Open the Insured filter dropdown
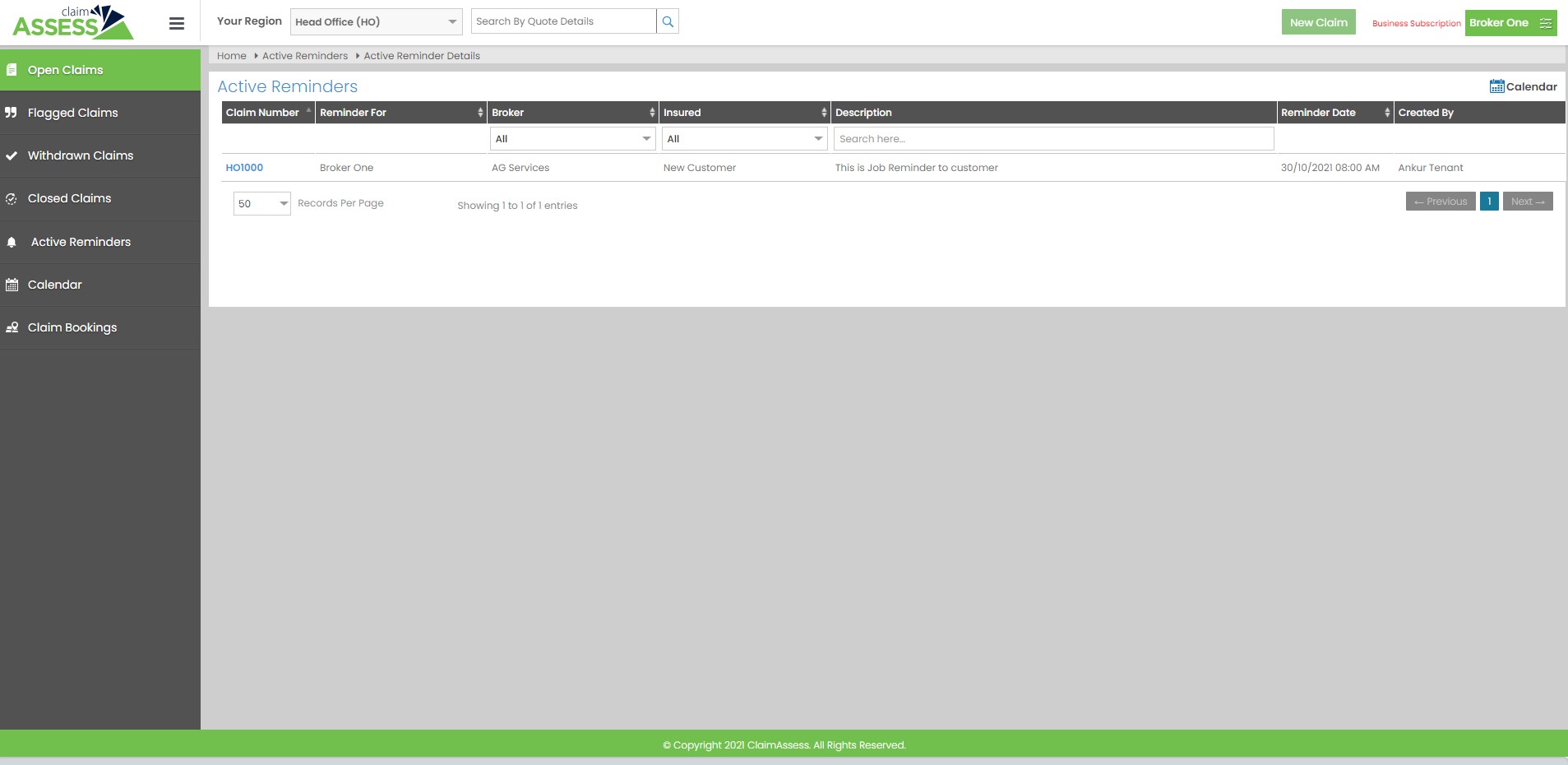Image resolution: width=1568 pixels, height=765 pixels. coord(744,139)
